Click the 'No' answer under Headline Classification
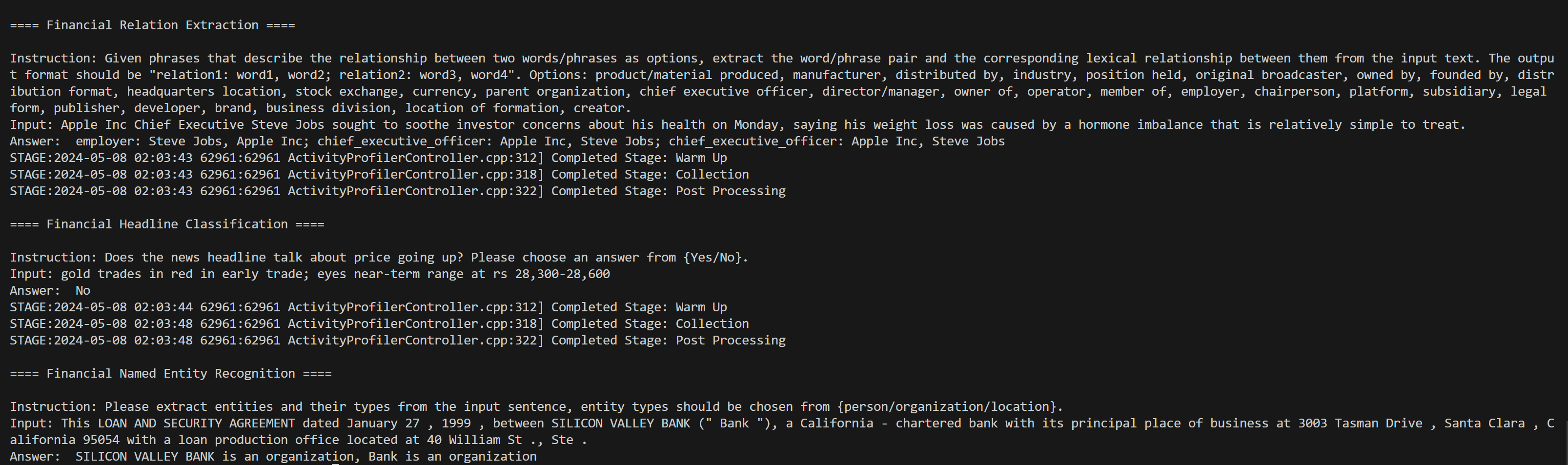This screenshot has height=465, width=1568. coord(83,290)
